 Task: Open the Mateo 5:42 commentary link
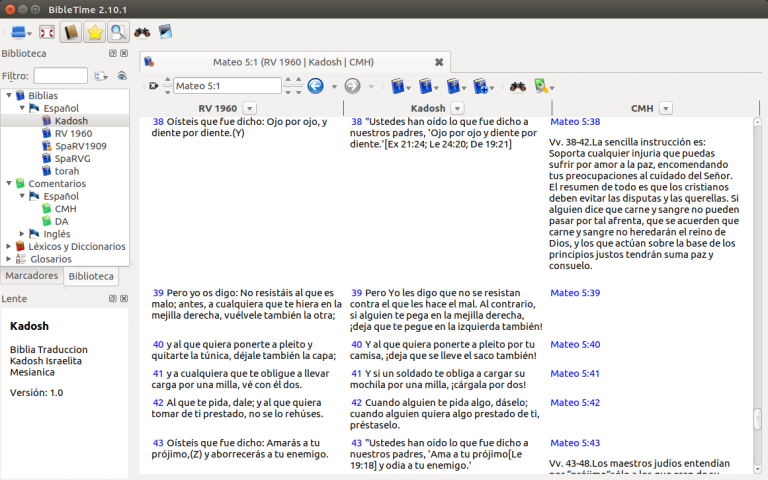(575, 403)
